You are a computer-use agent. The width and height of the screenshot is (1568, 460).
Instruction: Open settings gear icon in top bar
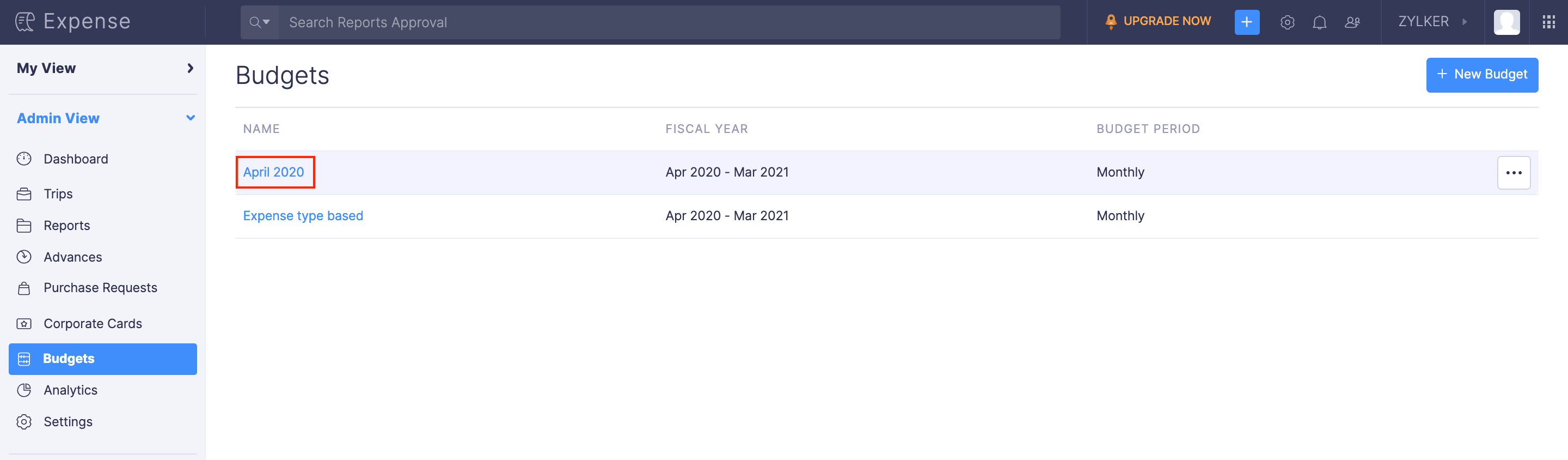(x=1287, y=22)
